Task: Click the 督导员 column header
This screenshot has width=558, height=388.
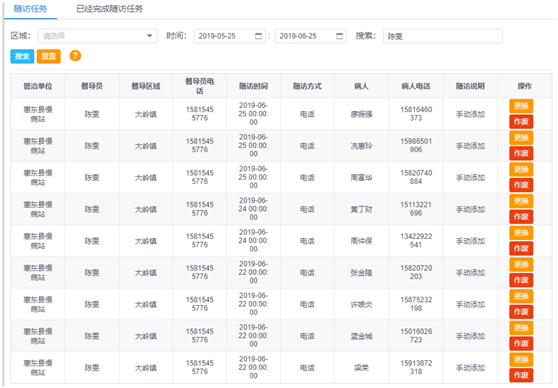Action: pyautogui.click(x=92, y=86)
